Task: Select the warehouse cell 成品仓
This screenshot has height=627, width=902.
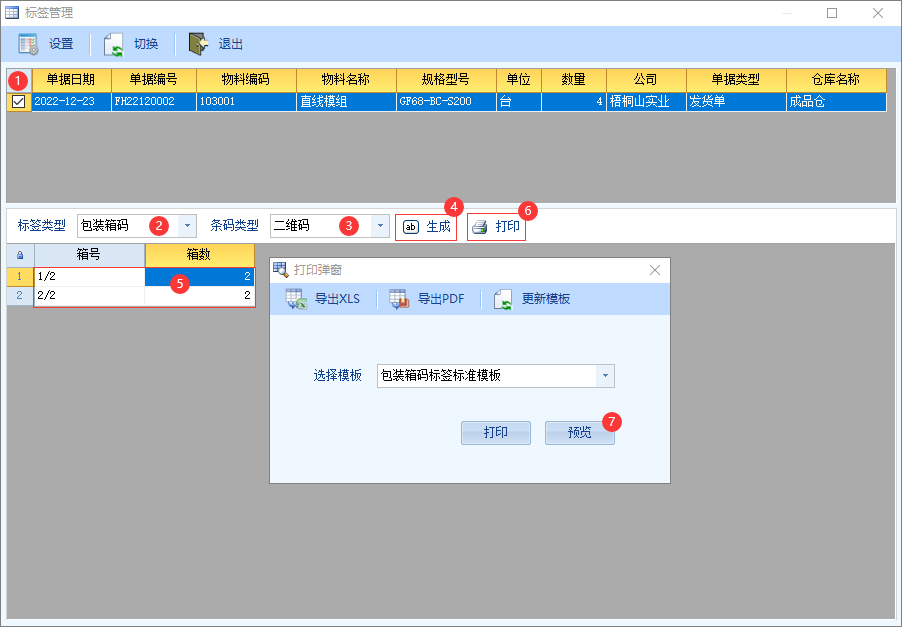Action: (836, 102)
